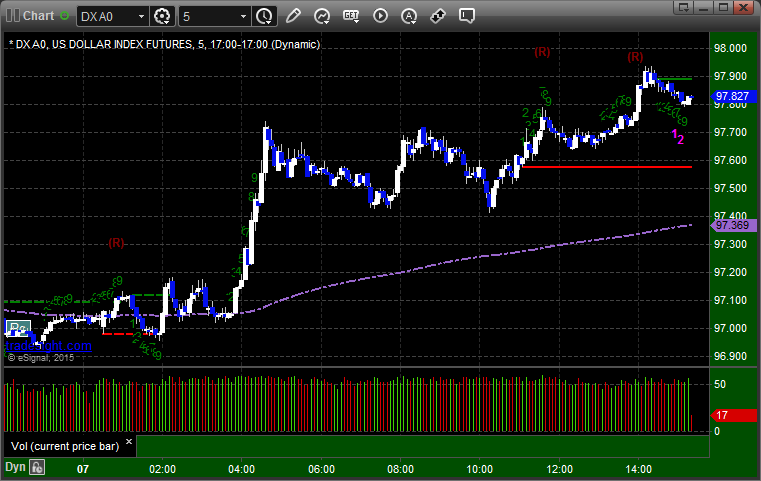Click the 08:00 time axis label
761x481 pixels.
click(x=400, y=469)
